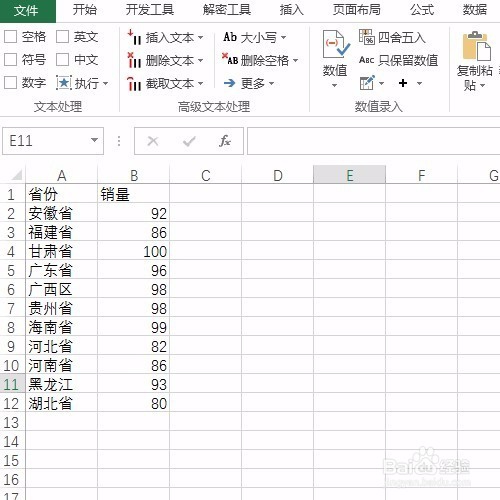Image resolution: width=500 pixels, height=500 pixels.
Task: Enable the 中文 checkbox
Action: pos(62,60)
